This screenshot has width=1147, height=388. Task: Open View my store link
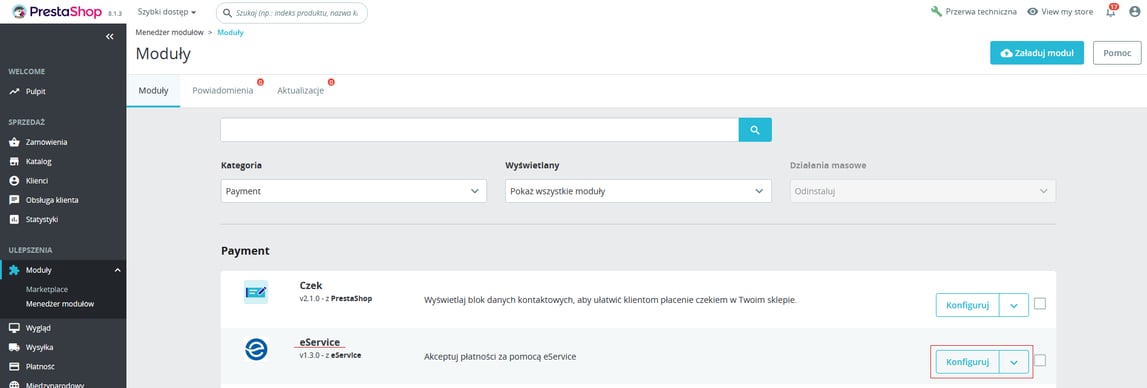pyautogui.click(x=1060, y=12)
